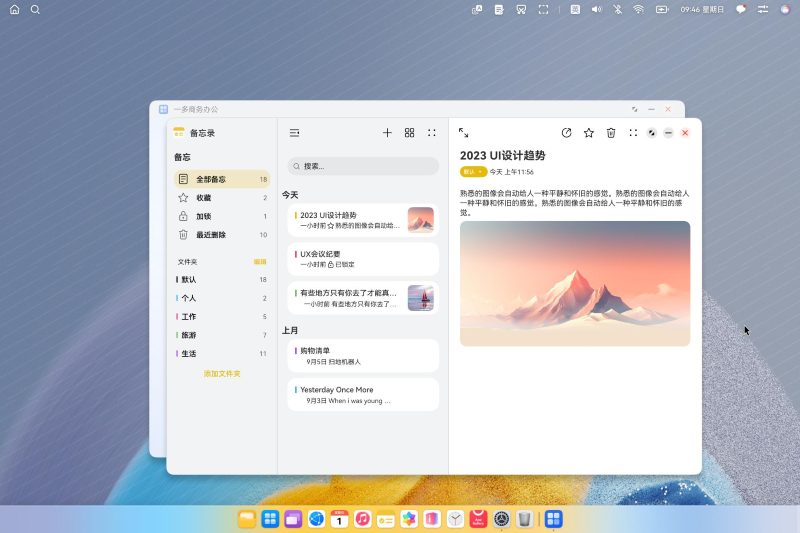Click the 全部备忘 notes icon in sidebar
This screenshot has height=533, width=800.
click(x=183, y=179)
